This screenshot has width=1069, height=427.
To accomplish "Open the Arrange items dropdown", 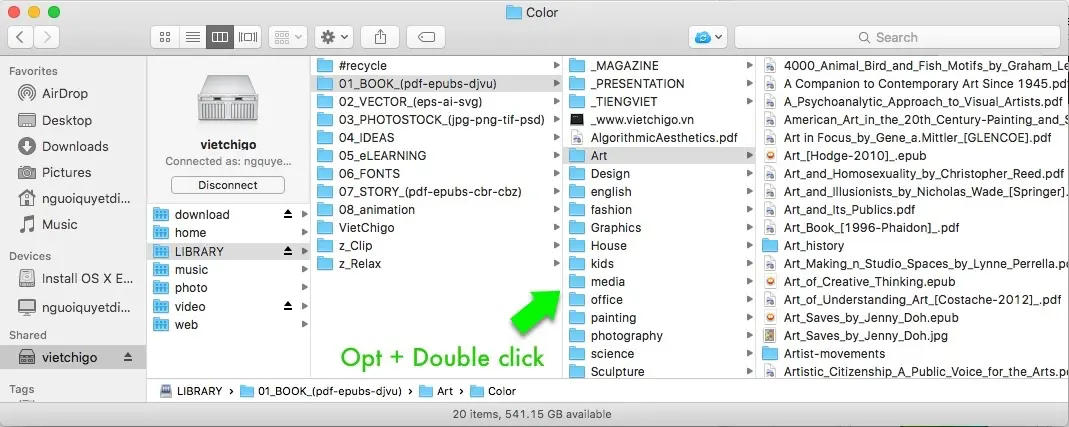I will pyautogui.click(x=289, y=37).
